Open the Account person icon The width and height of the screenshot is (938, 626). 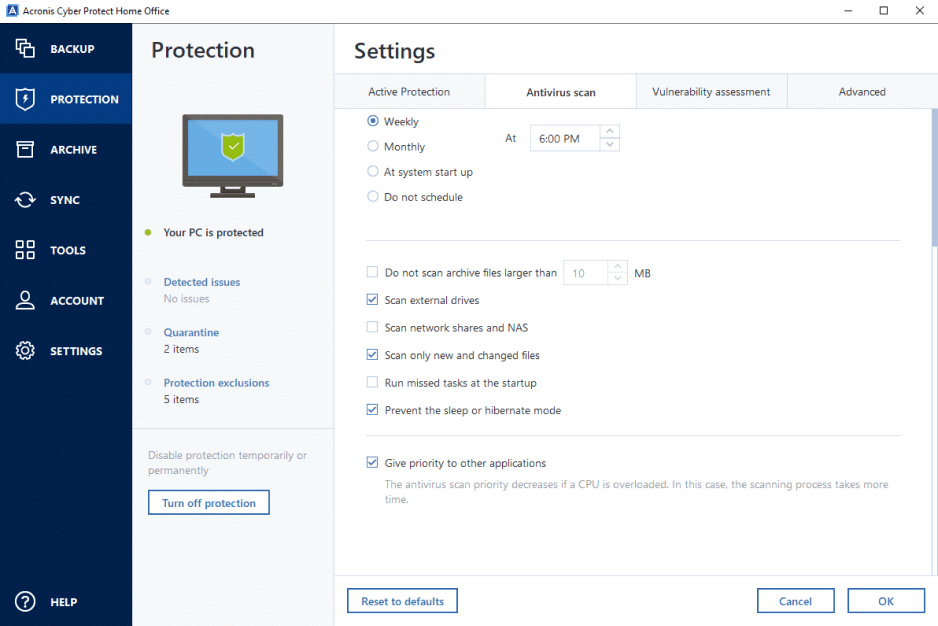click(25, 301)
